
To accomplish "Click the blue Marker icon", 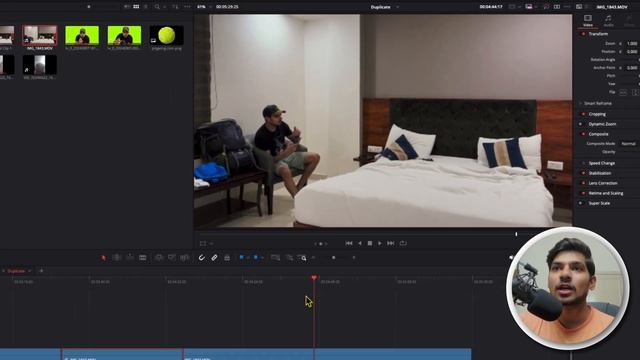I will point(256,258).
